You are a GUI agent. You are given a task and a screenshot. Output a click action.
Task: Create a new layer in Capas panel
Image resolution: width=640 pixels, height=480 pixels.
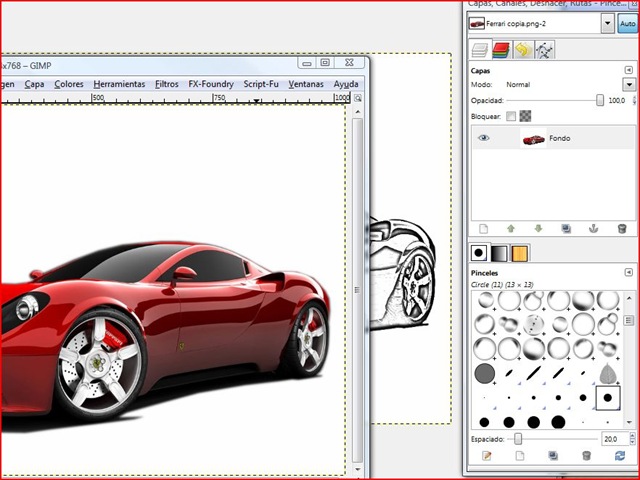(x=483, y=229)
